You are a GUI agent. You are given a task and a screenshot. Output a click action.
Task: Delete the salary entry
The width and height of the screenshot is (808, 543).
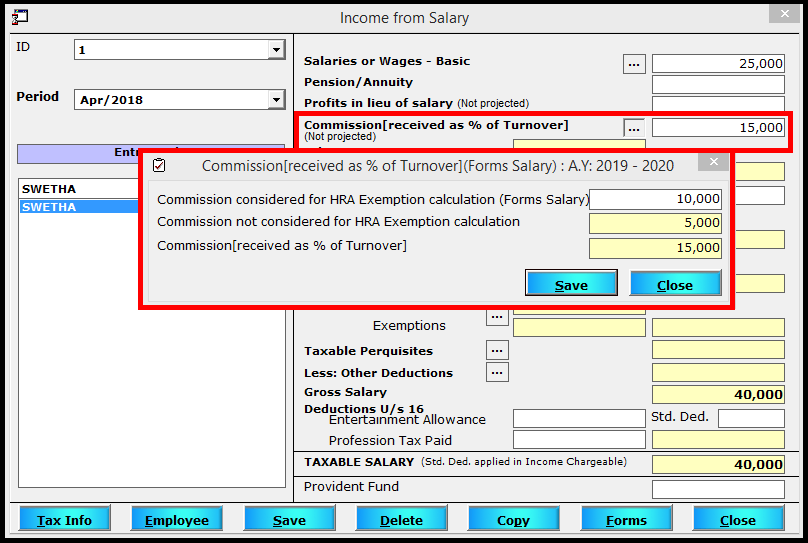[401, 519]
